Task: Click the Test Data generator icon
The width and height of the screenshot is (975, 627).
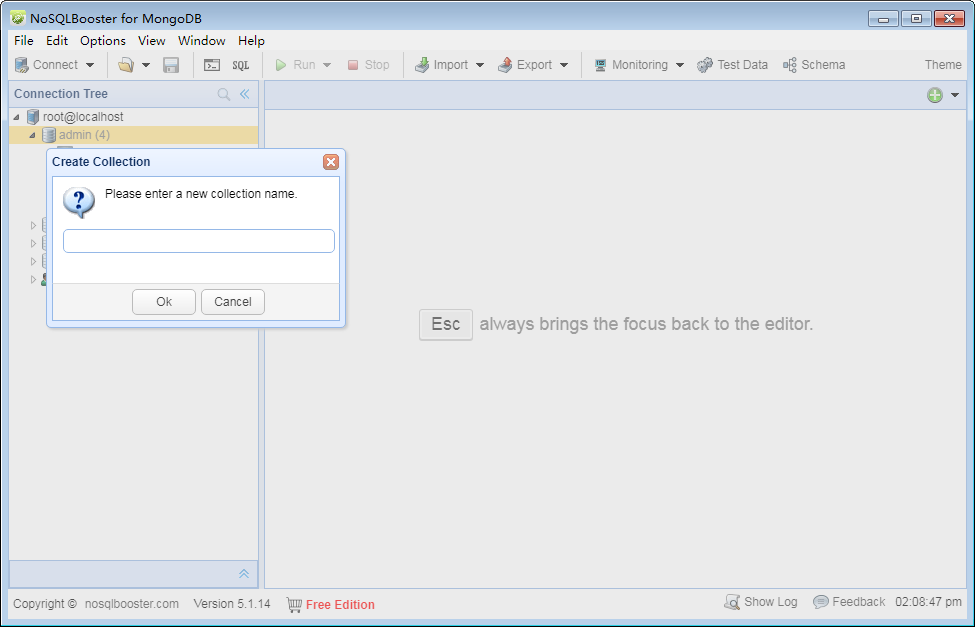Action: pyautogui.click(x=733, y=64)
